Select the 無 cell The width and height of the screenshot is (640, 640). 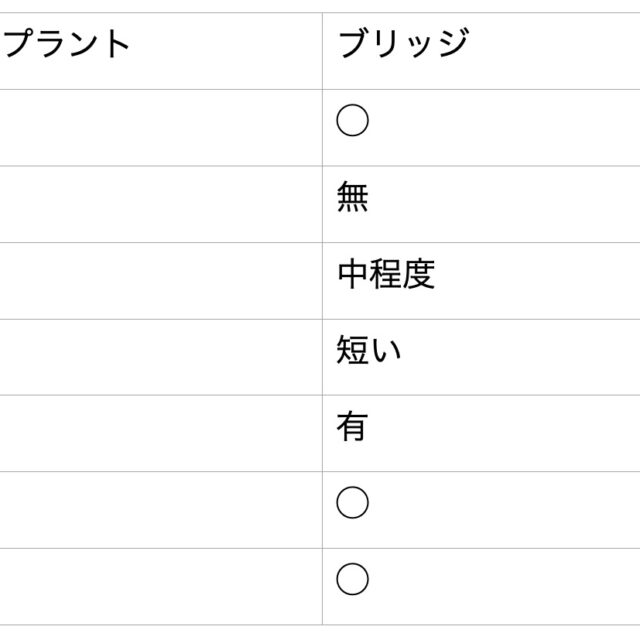353,198
